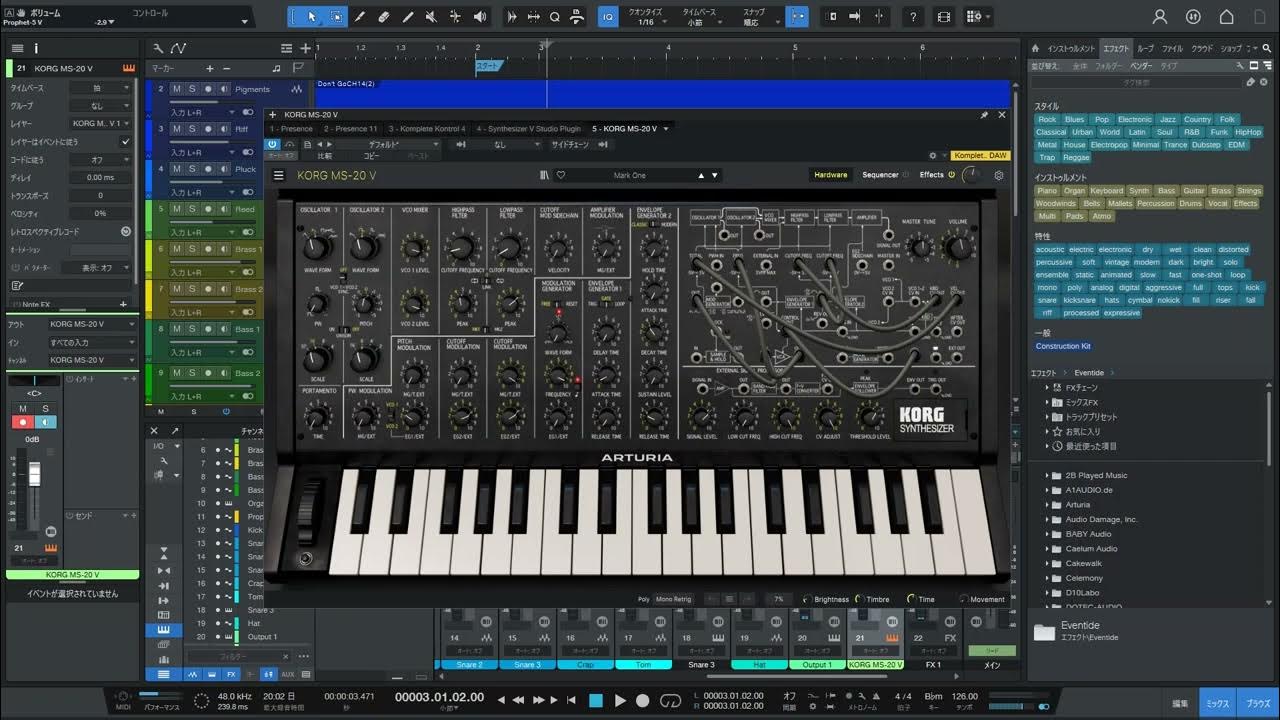The width and height of the screenshot is (1280, 720).
Task: Open the preset browser library icon
Action: coord(544,175)
